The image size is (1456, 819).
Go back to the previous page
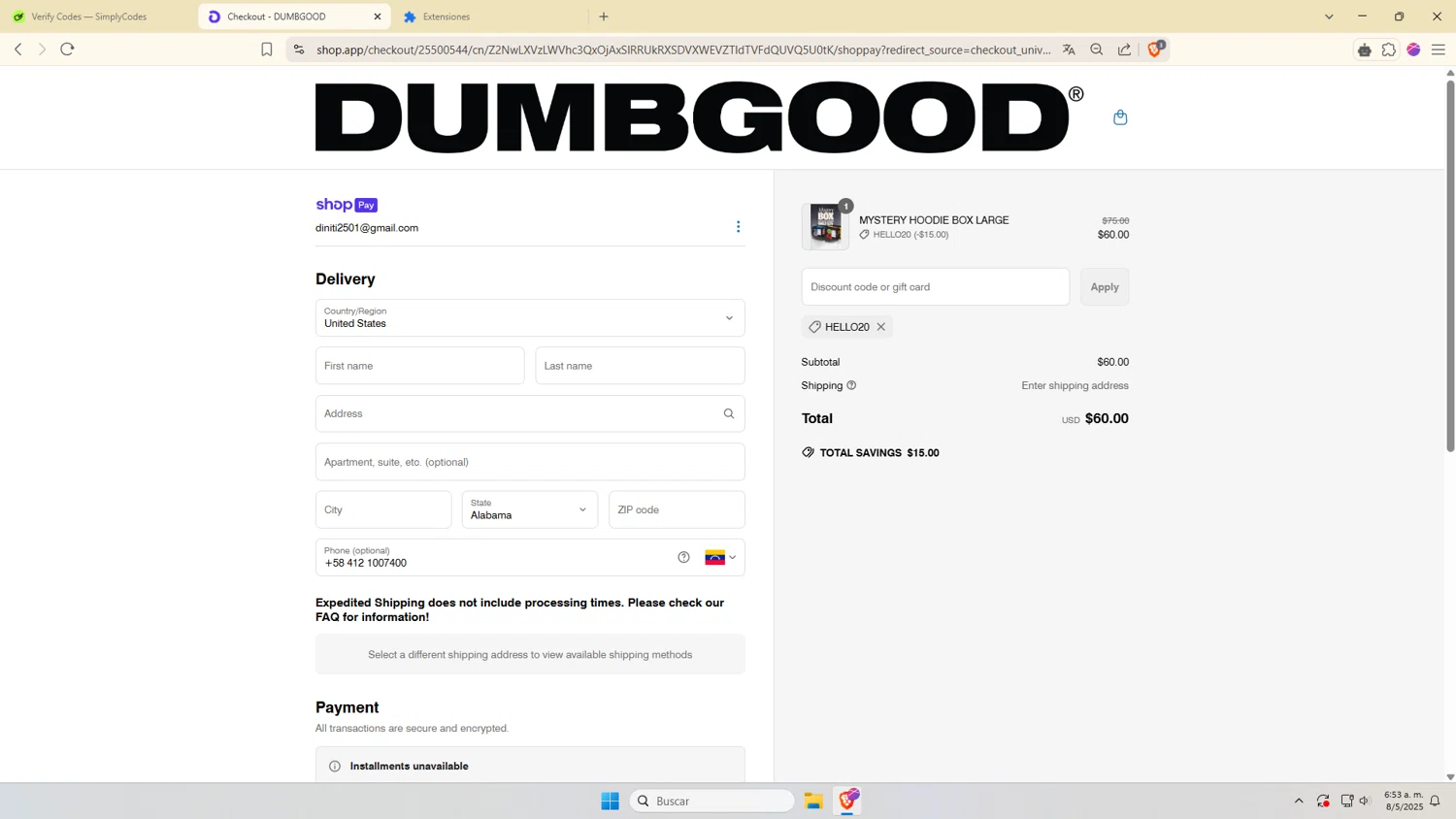17,49
